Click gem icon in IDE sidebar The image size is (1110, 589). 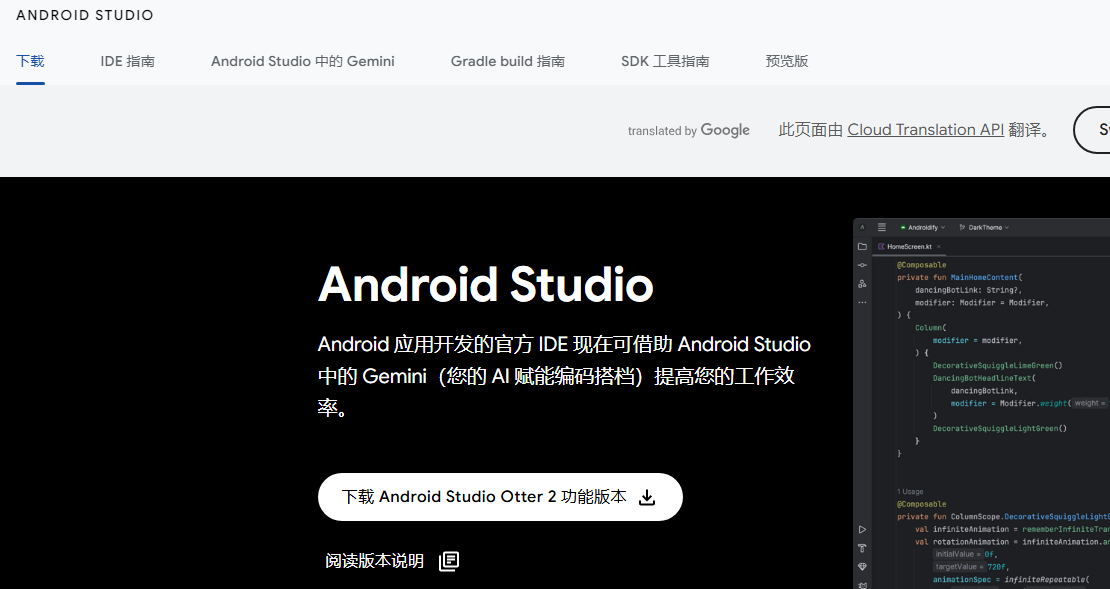point(862,567)
